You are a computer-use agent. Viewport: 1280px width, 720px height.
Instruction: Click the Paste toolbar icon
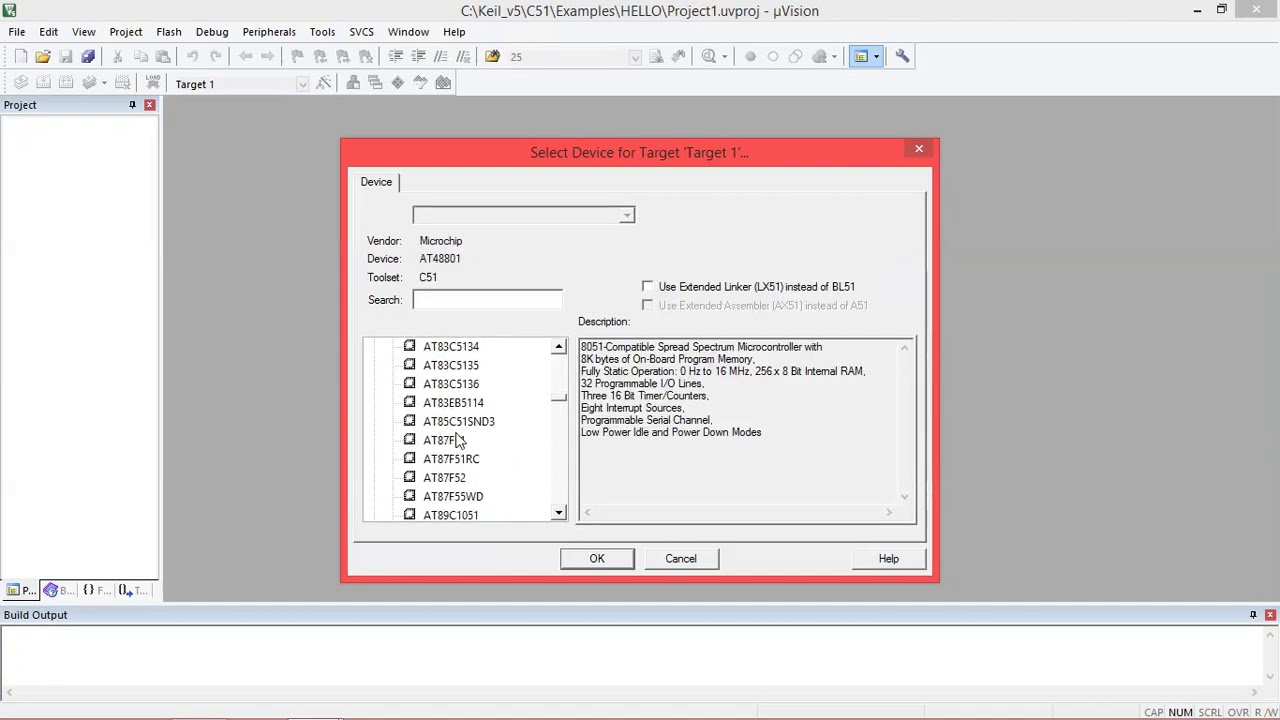click(x=163, y=57)
